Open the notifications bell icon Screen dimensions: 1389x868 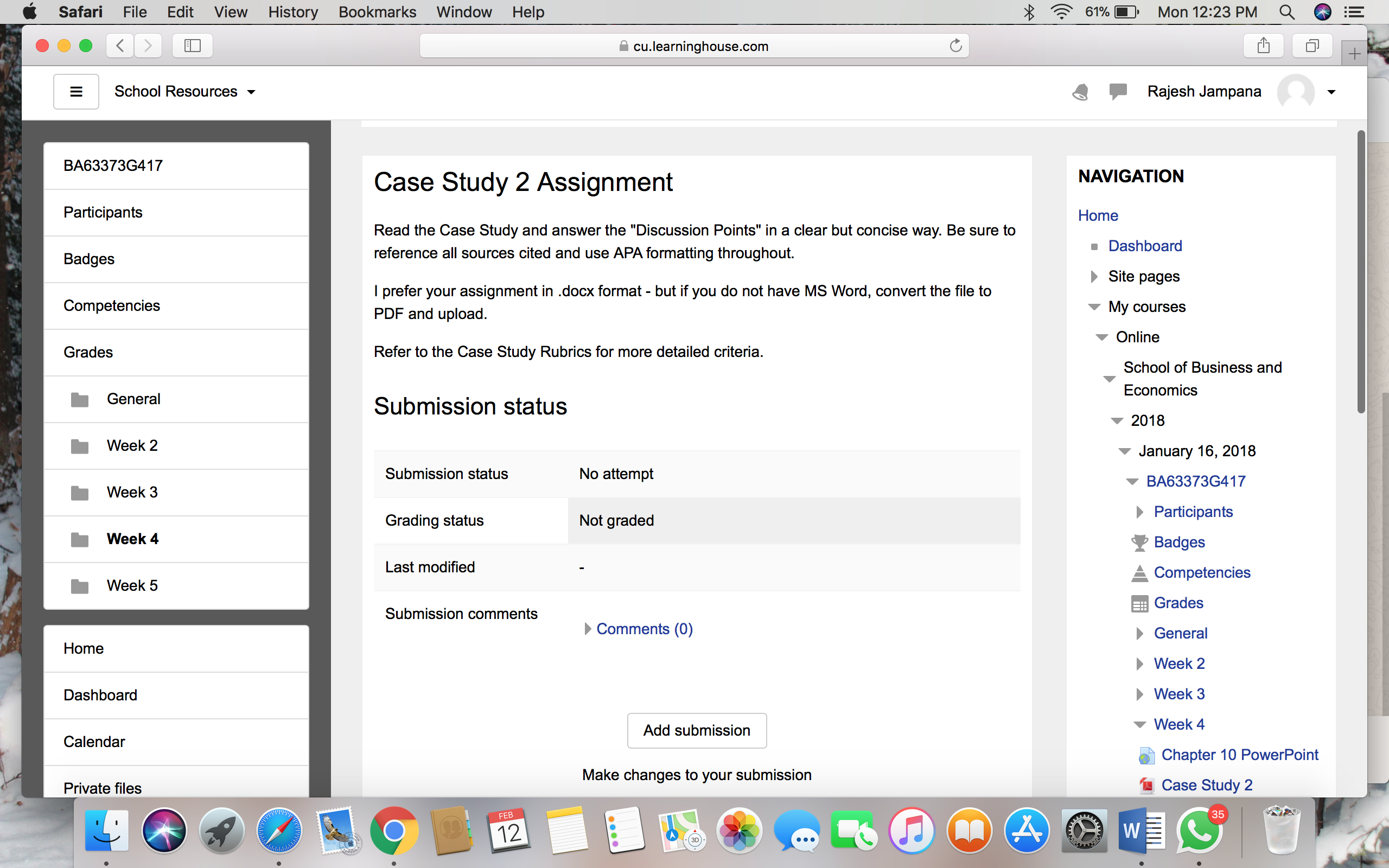click(1080, 91)
